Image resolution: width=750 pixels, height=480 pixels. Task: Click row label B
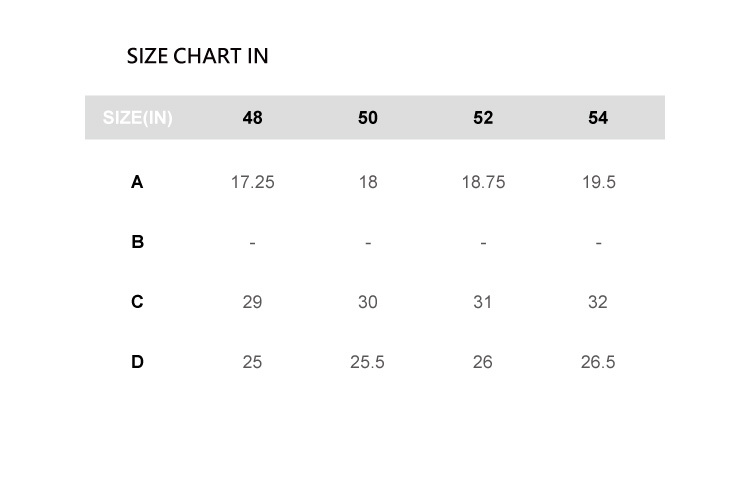tap(137, 242)
